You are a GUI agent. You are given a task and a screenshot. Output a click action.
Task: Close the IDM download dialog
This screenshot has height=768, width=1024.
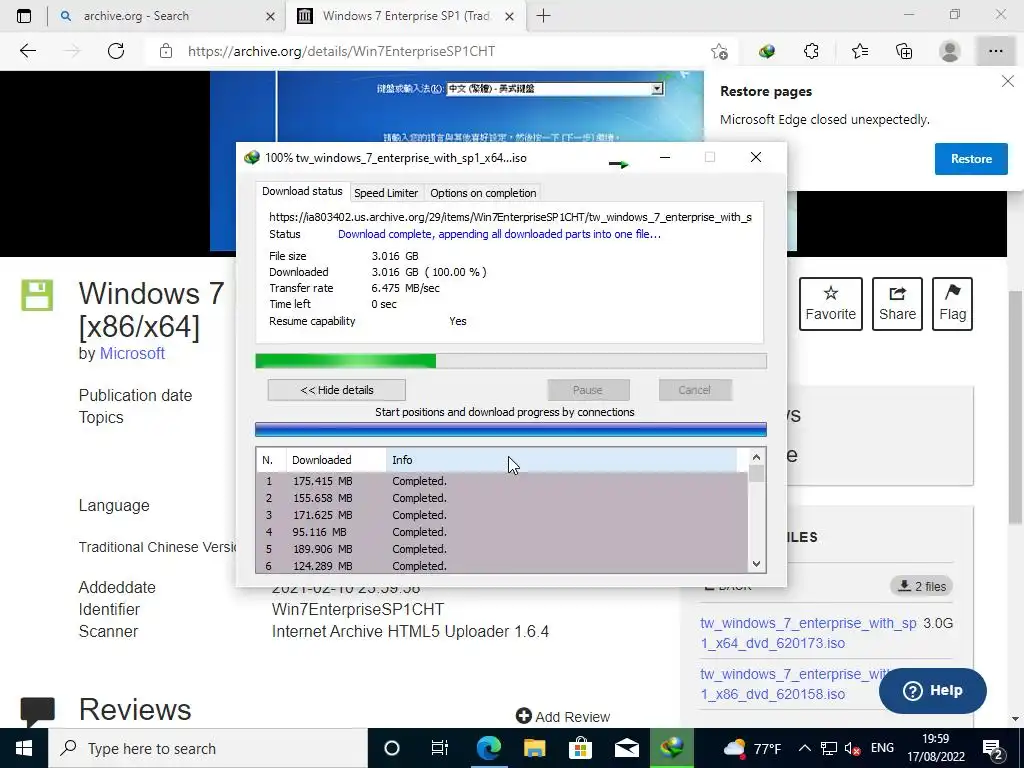[756, 157]
